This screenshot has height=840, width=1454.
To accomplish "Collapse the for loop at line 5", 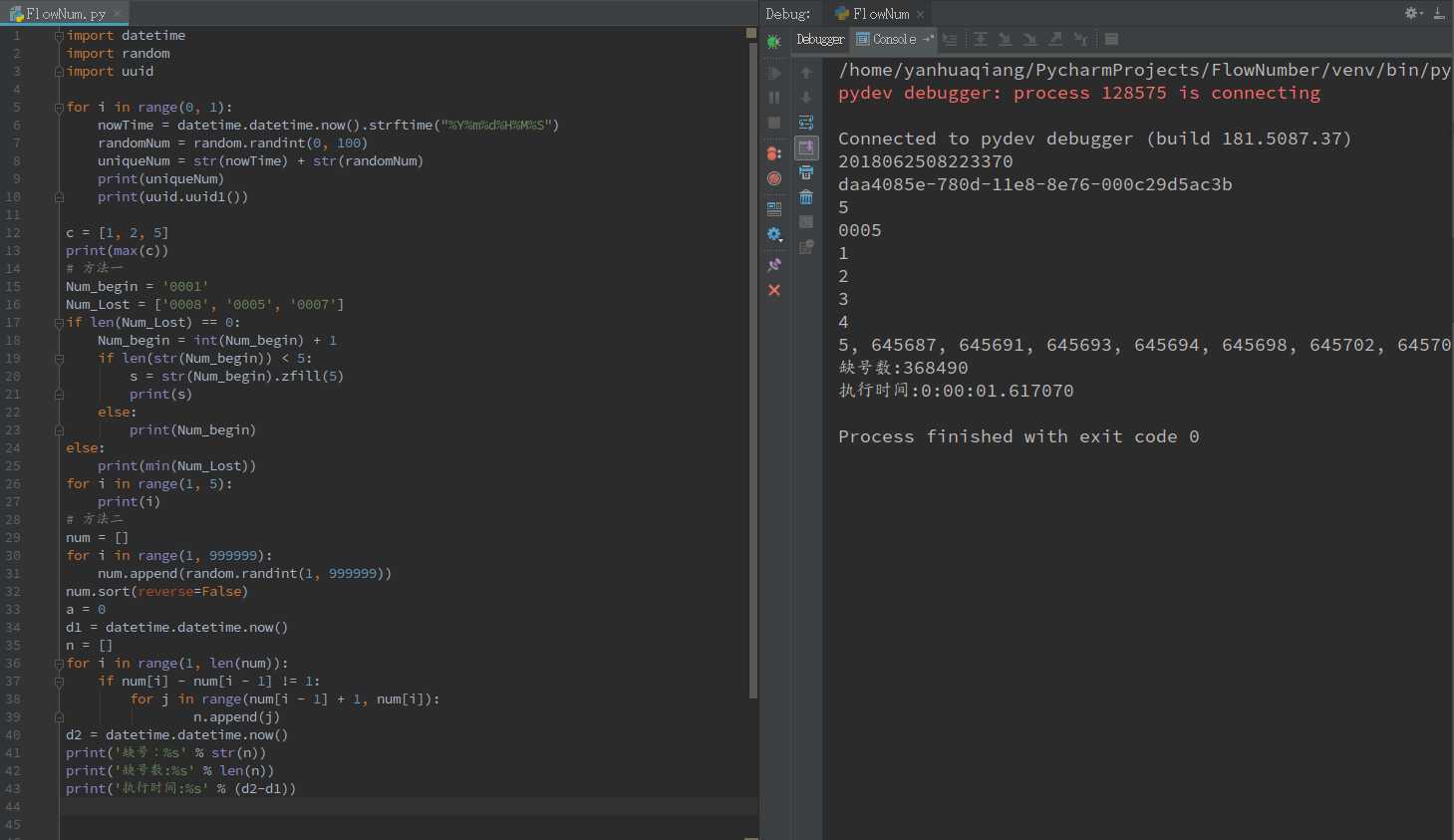I will pyautogui.click(x=59, y=108).
